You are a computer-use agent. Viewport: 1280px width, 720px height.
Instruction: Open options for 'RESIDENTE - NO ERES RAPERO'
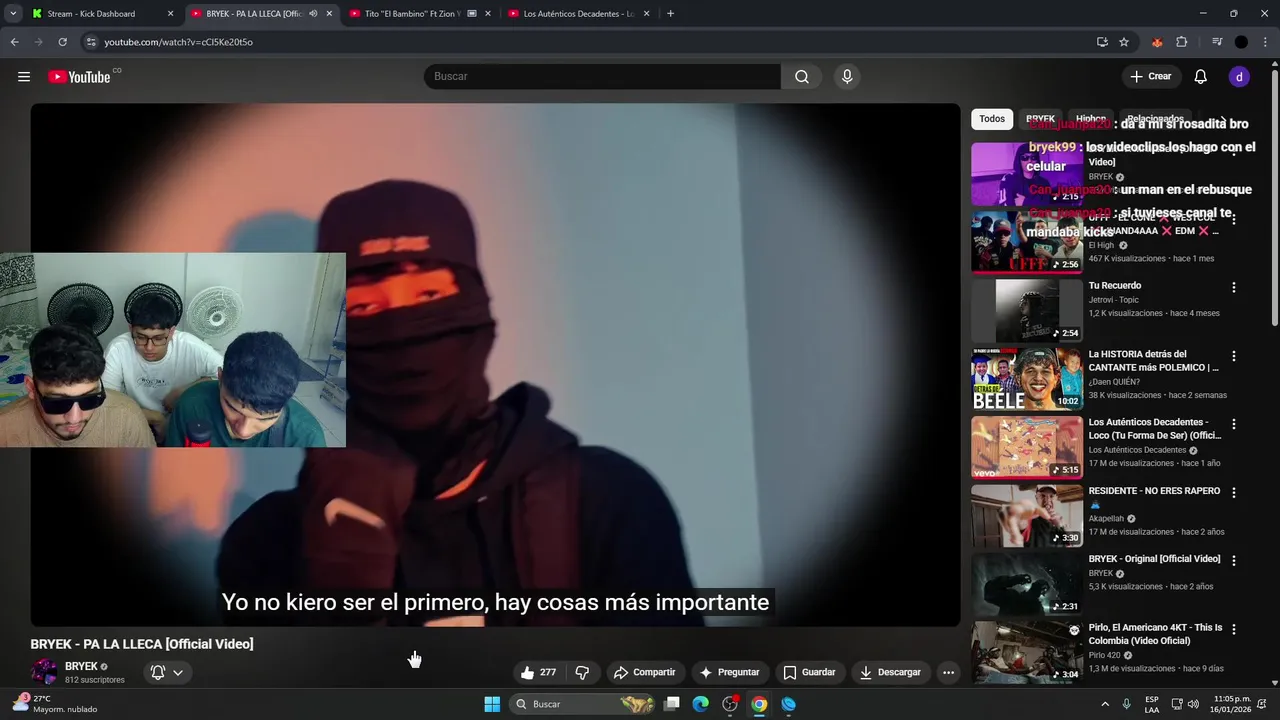(1234, 493)
